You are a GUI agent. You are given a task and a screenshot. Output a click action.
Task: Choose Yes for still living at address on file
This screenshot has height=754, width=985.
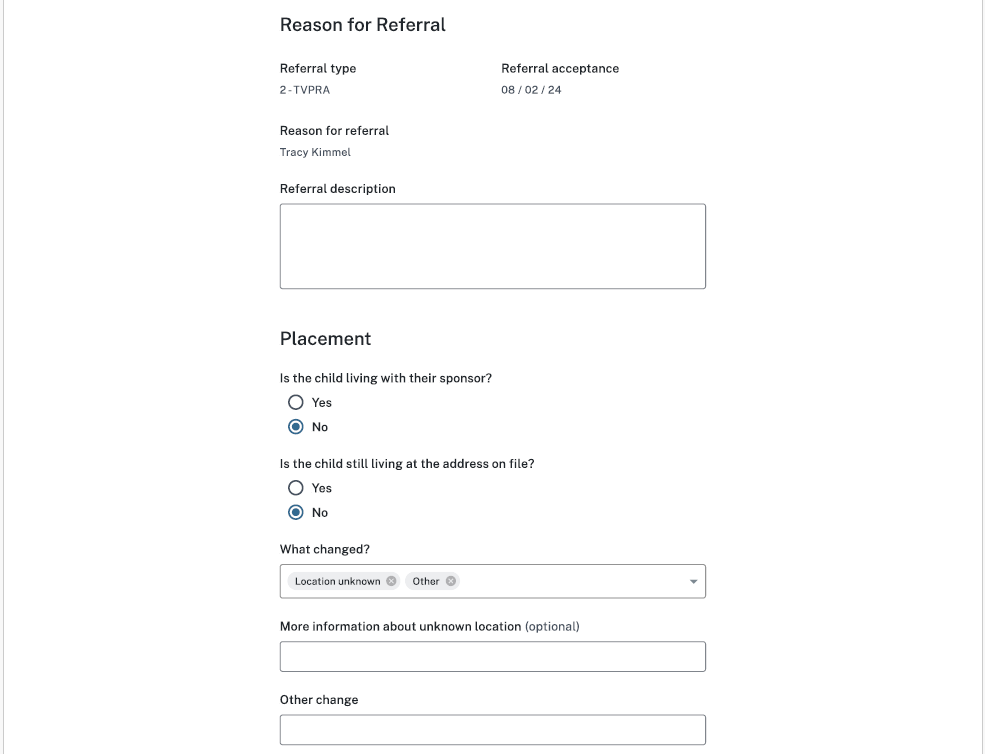point(296,488)
